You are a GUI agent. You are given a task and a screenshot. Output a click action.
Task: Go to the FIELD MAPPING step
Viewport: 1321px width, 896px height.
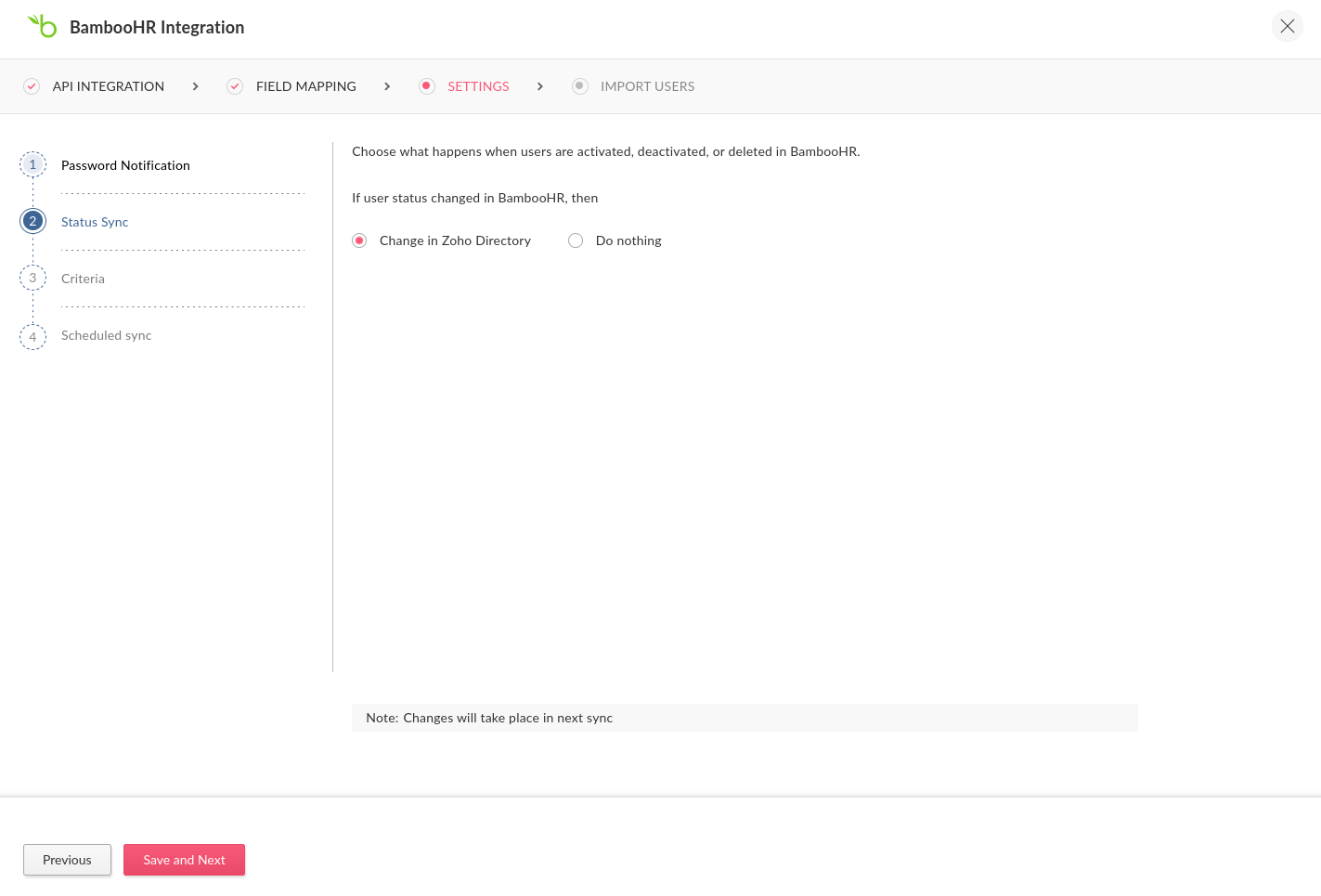point(306,86)
